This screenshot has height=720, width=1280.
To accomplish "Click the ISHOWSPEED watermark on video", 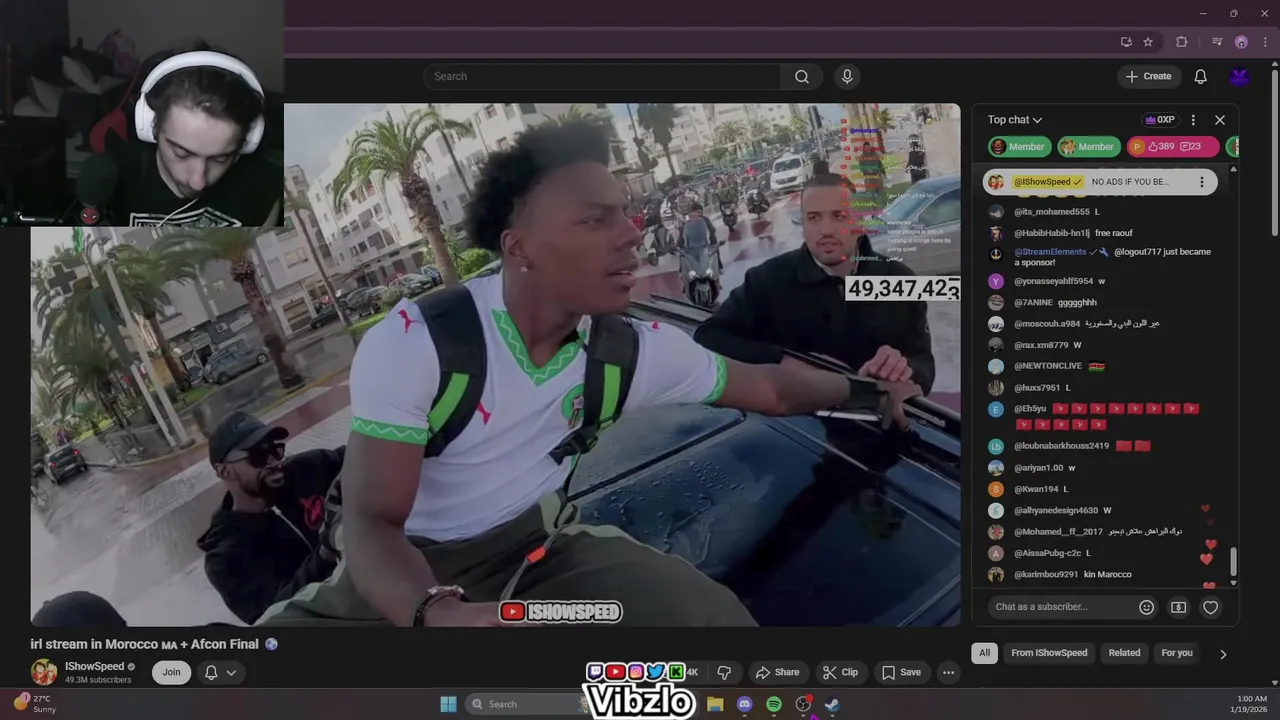I will pos(561,612).
